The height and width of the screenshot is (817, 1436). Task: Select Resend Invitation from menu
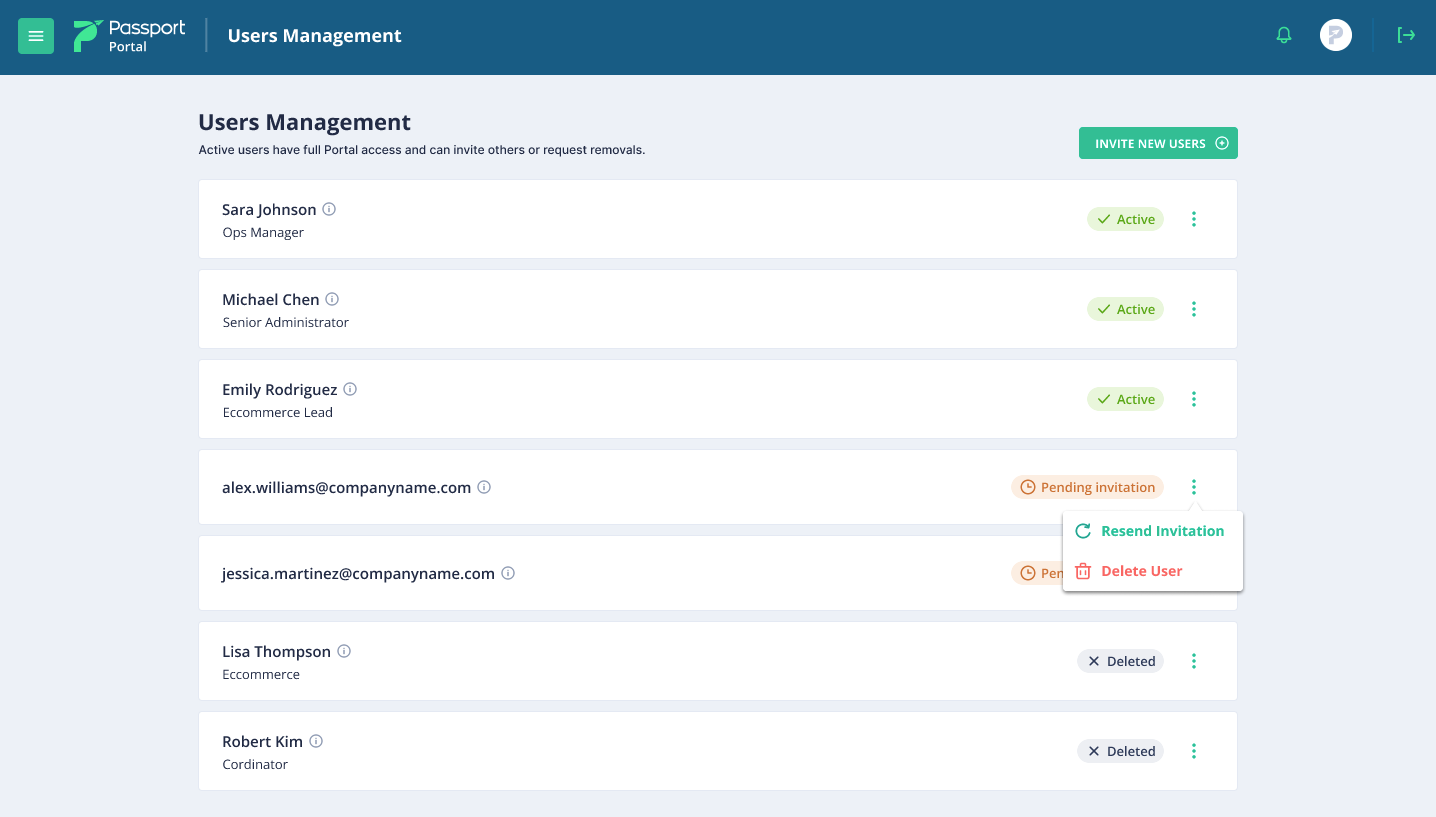pyautogui.click(x=1161, y=531)
